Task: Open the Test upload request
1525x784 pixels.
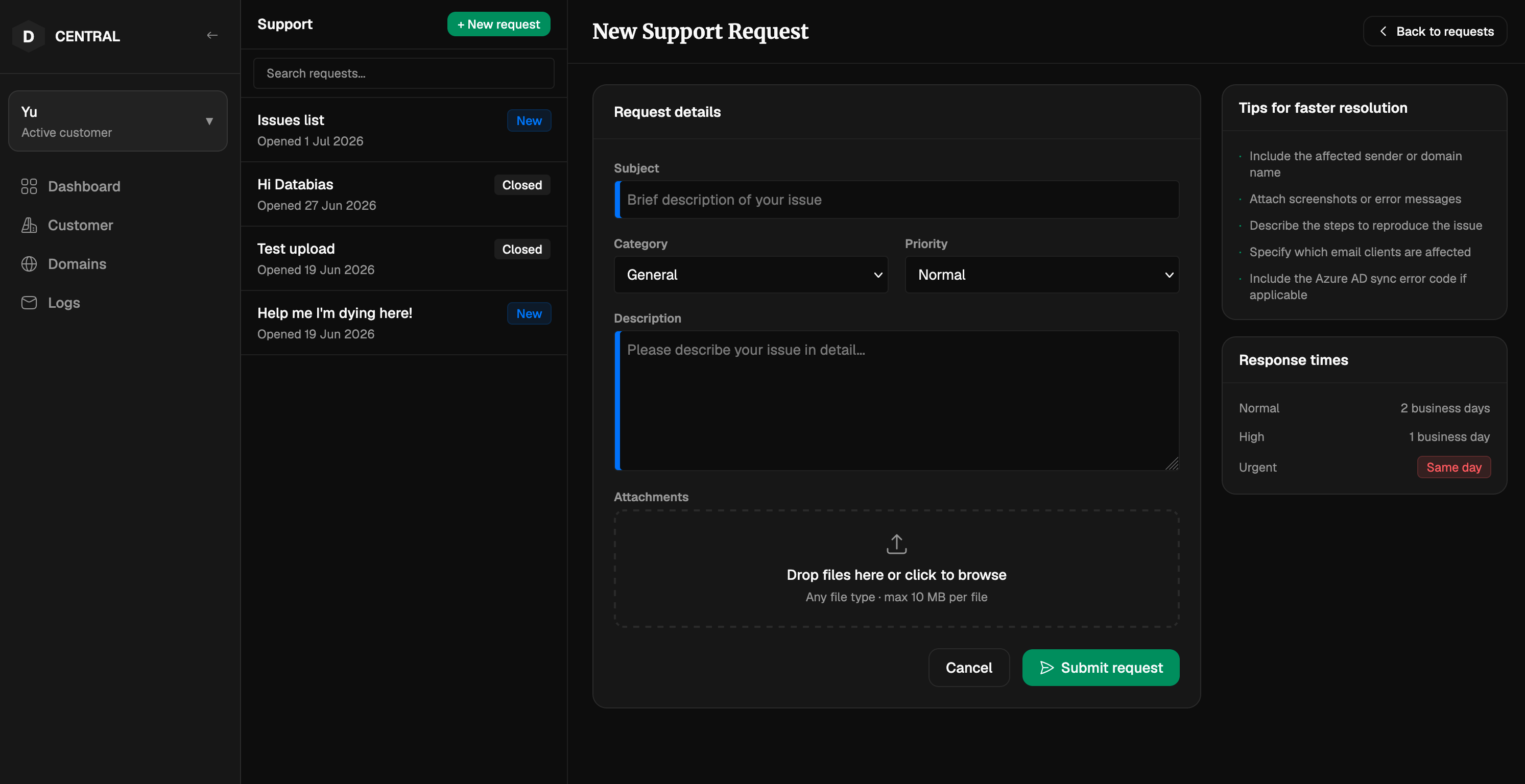Action: click(x=404, y=259)
